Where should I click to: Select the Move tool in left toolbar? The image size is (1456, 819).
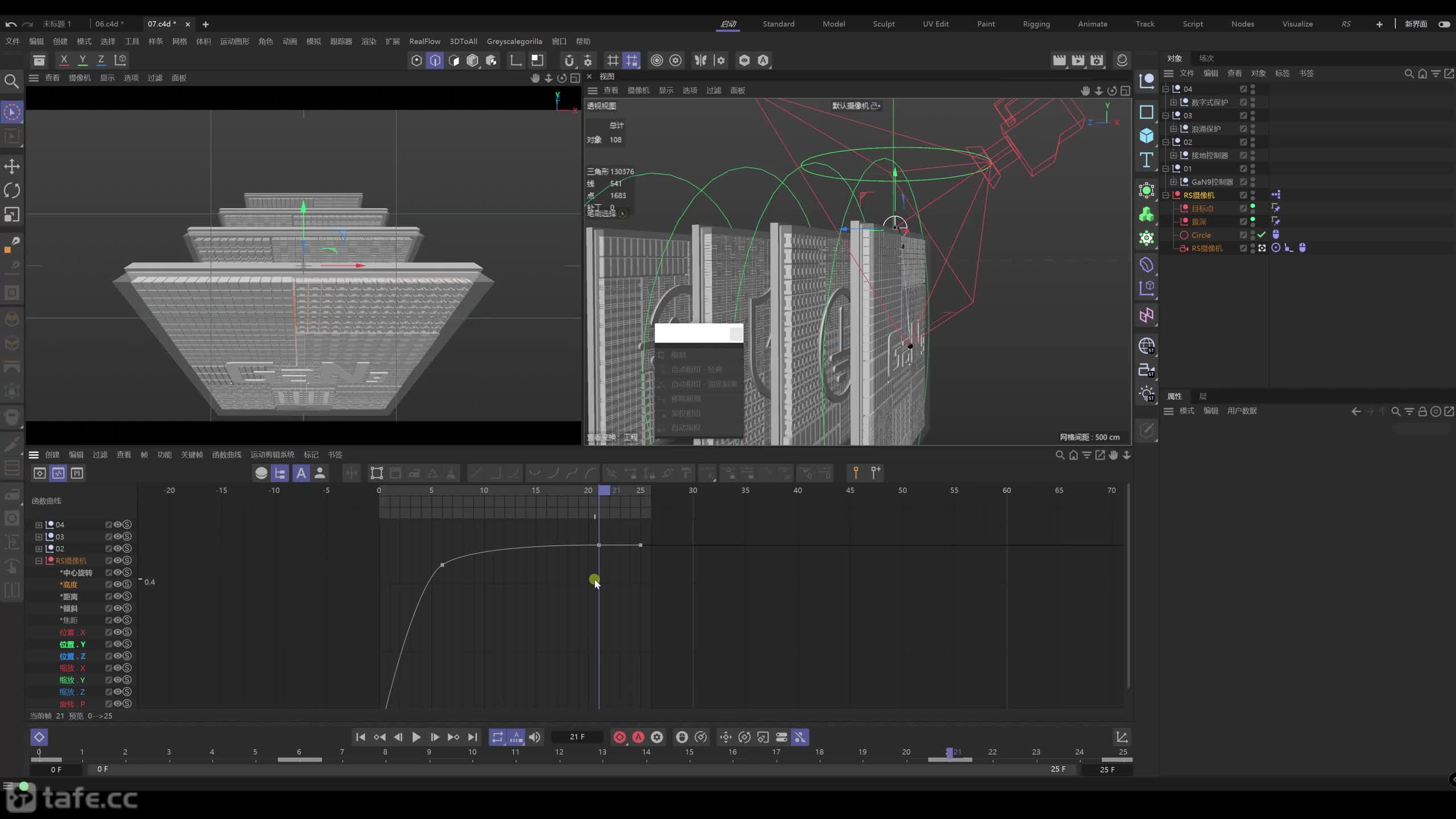pos(12,167)
